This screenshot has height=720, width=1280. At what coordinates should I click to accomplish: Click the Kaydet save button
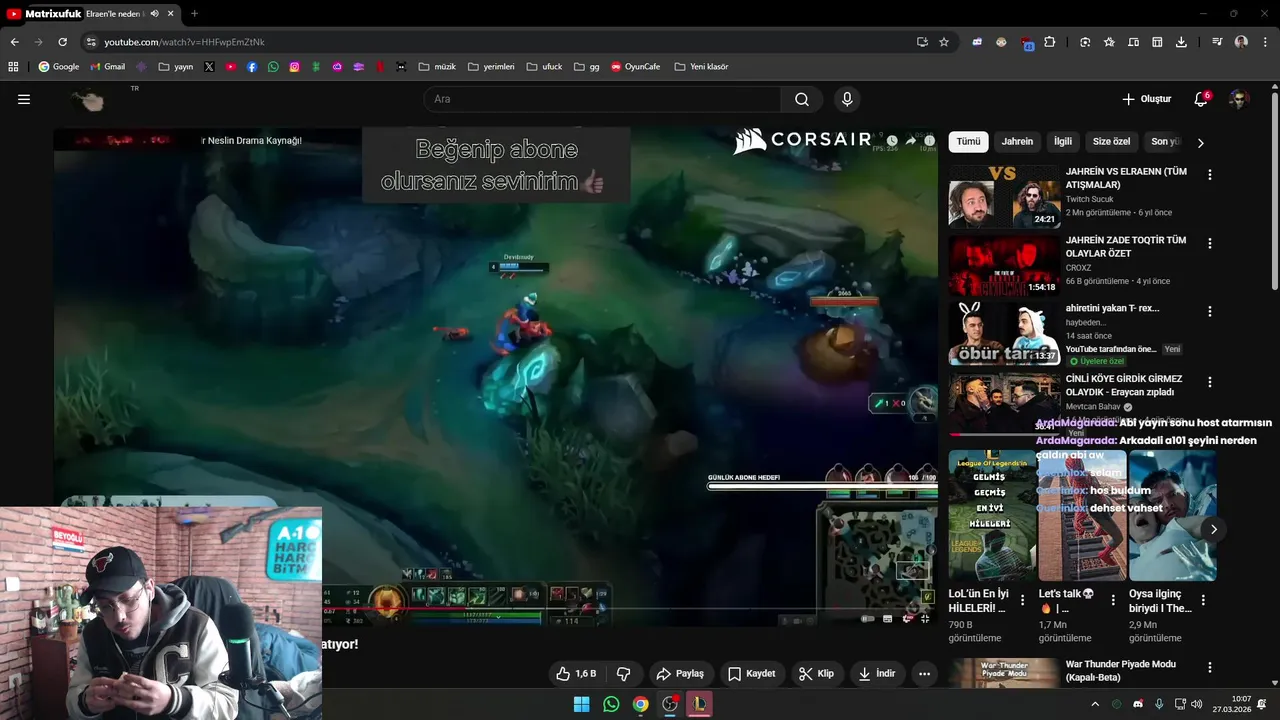click(x=752, y=674)
